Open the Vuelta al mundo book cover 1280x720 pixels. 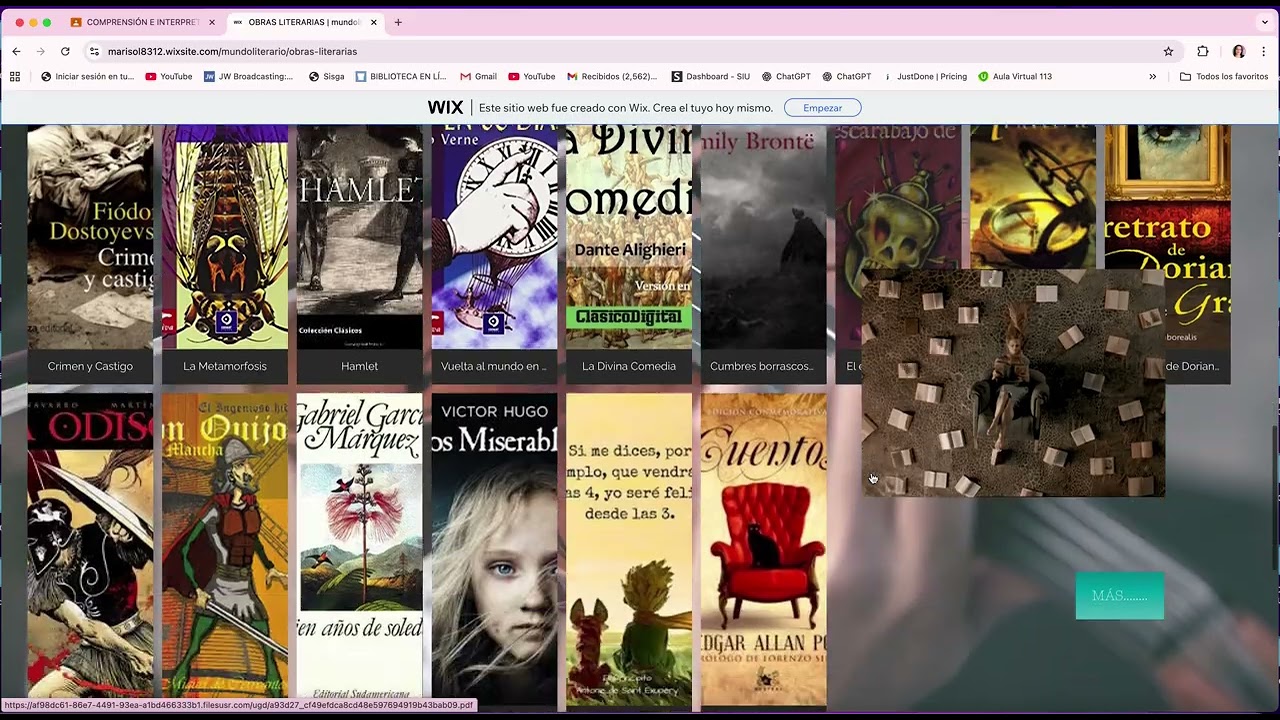click(494, 237)
